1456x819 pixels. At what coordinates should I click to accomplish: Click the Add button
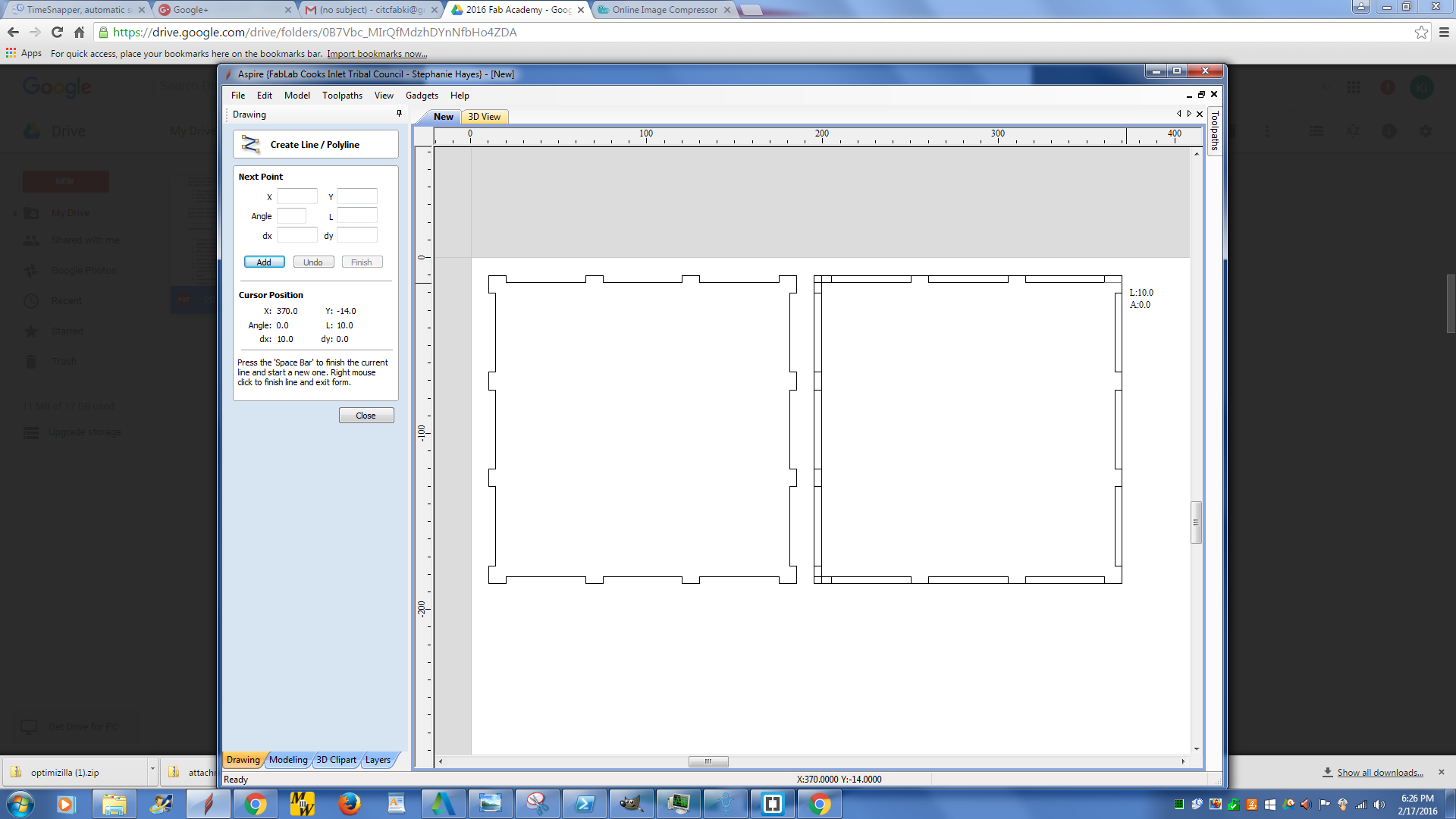click(264, 262)
